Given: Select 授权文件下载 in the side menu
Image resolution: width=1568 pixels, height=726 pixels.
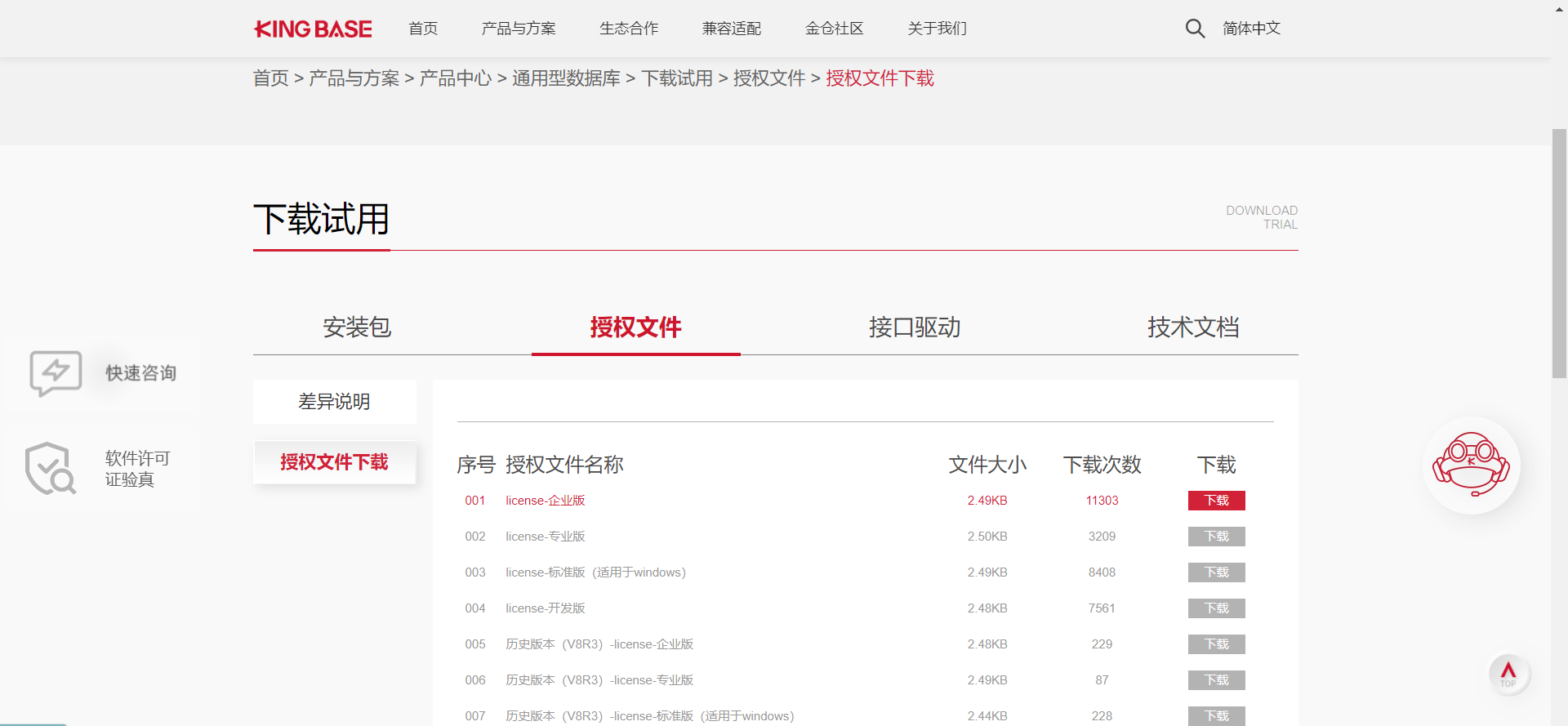Looking at the screenshot, I should click(x=335, y=462).
